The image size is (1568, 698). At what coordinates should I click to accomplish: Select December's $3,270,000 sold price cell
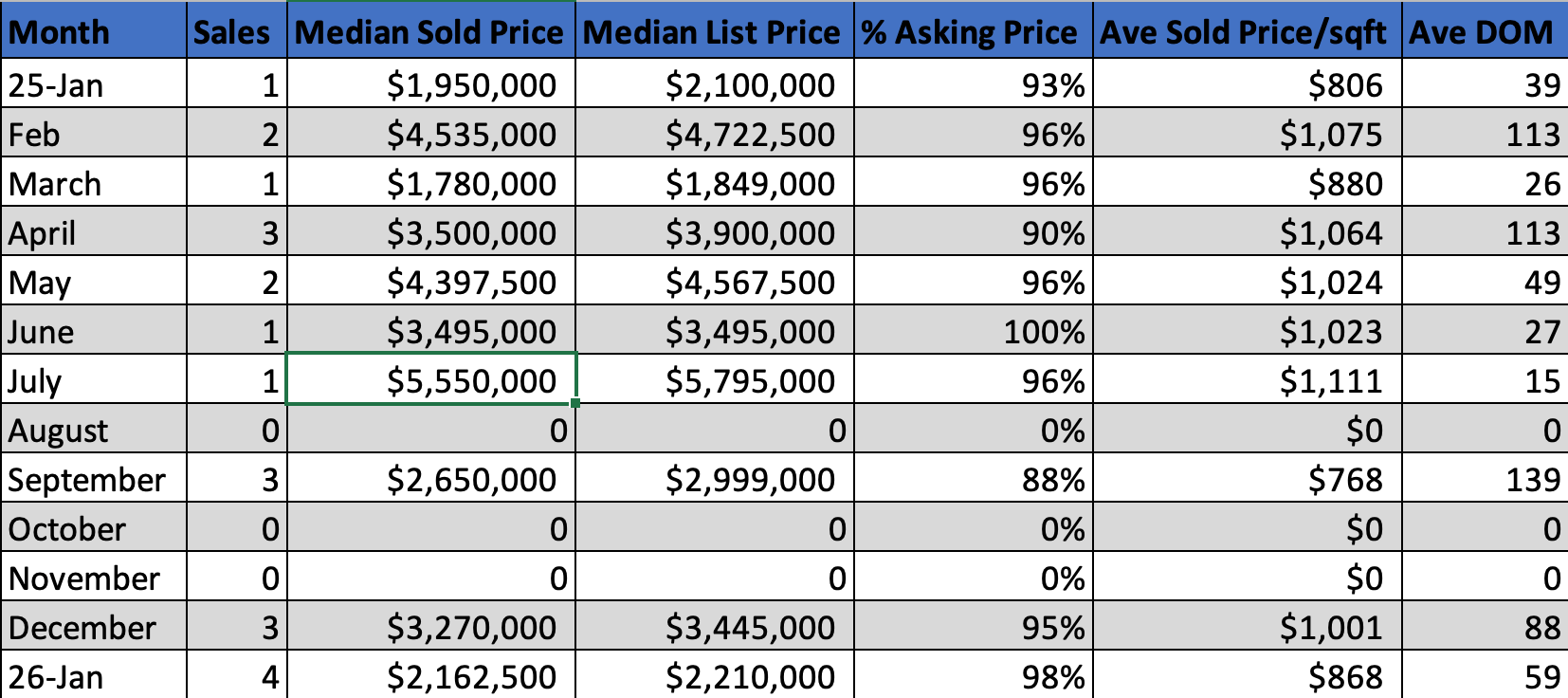(x=430, y=628)
